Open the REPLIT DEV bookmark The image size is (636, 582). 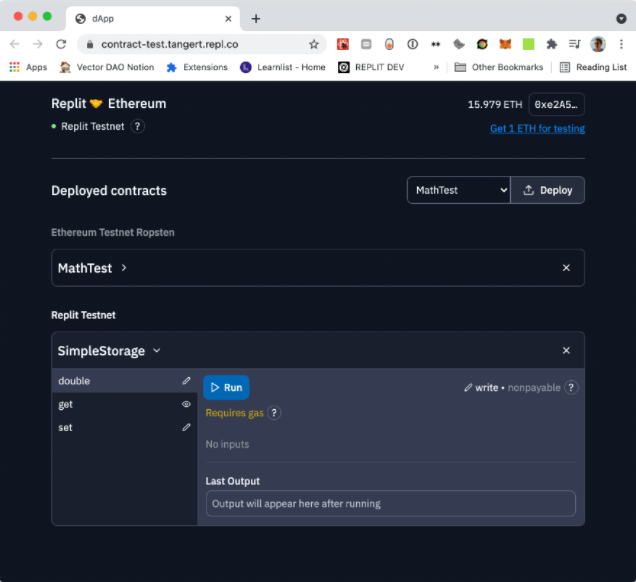click(372, 67)
